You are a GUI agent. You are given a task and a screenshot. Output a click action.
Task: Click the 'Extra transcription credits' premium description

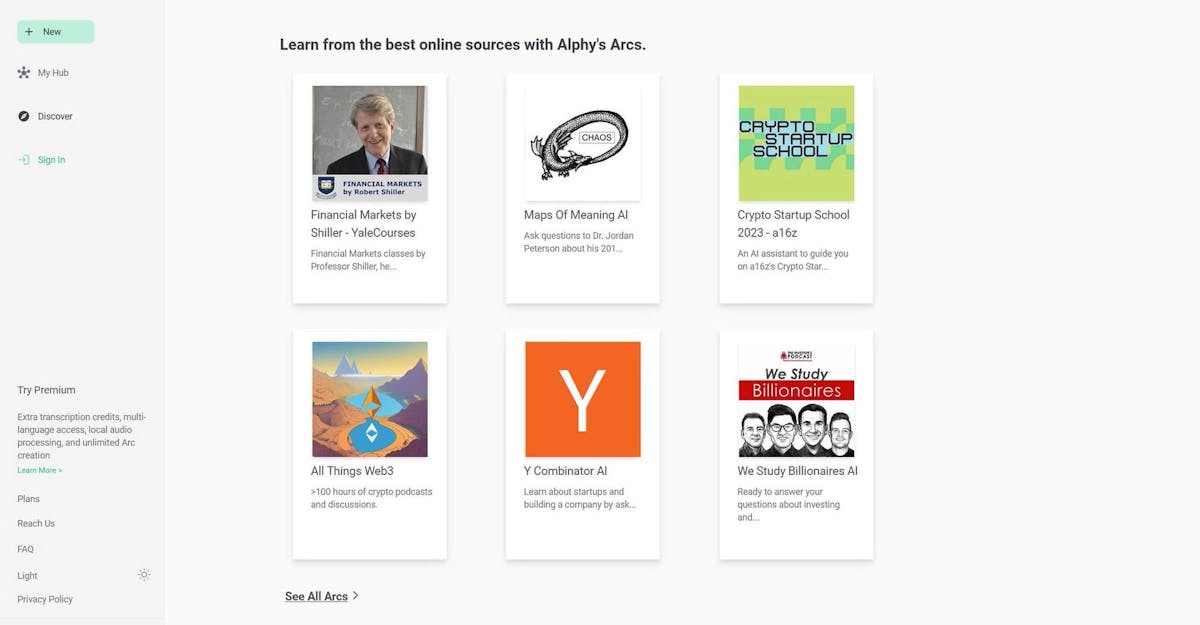coord(82,436)
